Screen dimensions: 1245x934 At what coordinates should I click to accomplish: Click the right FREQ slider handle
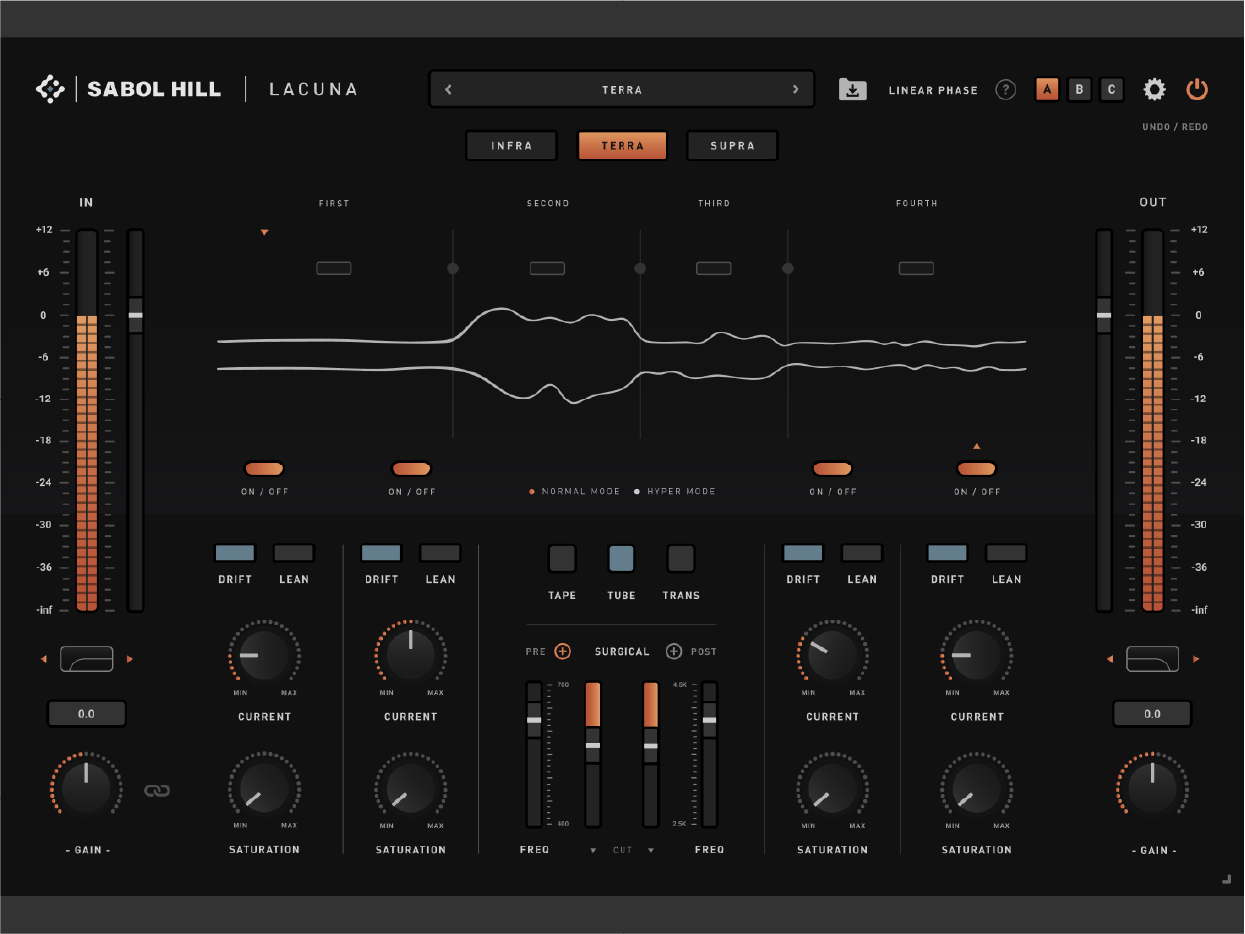pyautogui.click(x=710, y=720)
